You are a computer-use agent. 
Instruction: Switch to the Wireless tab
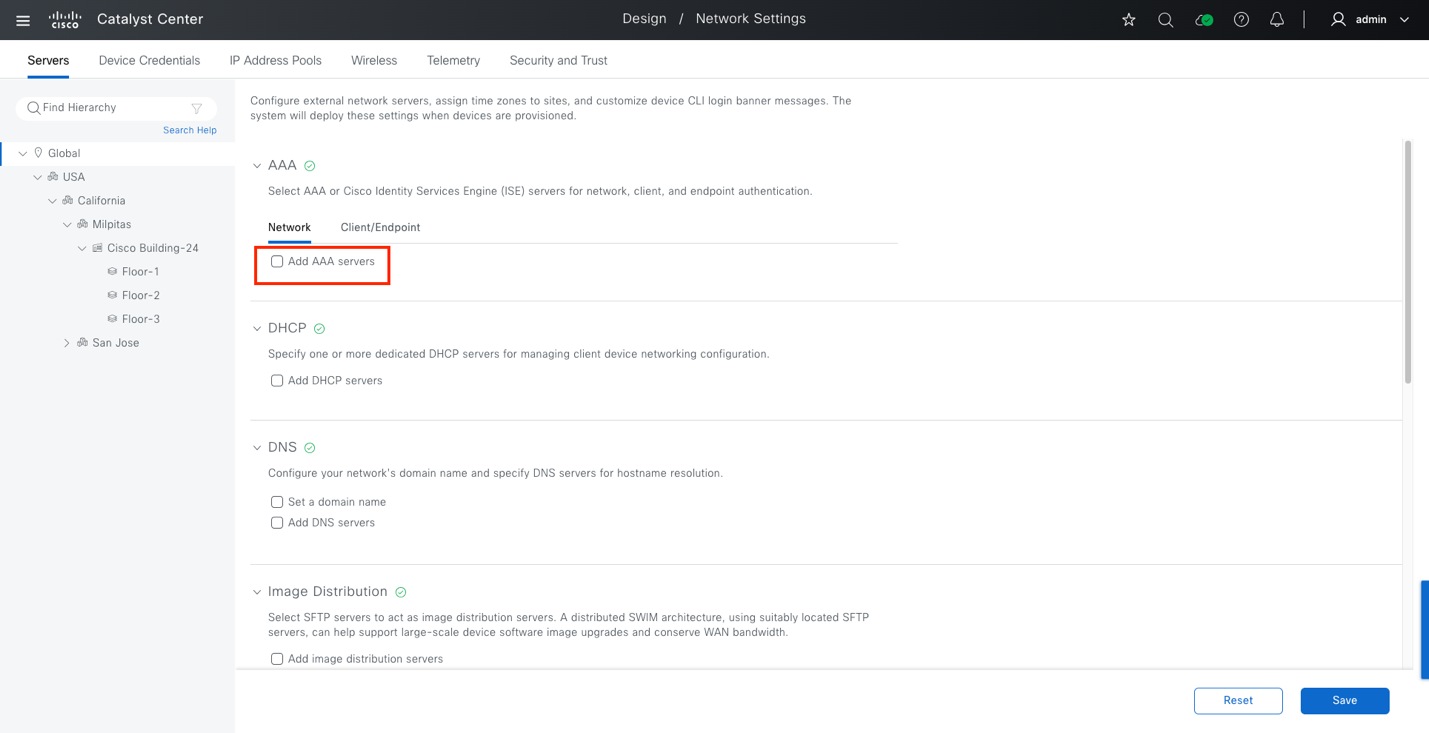(374, 60)
